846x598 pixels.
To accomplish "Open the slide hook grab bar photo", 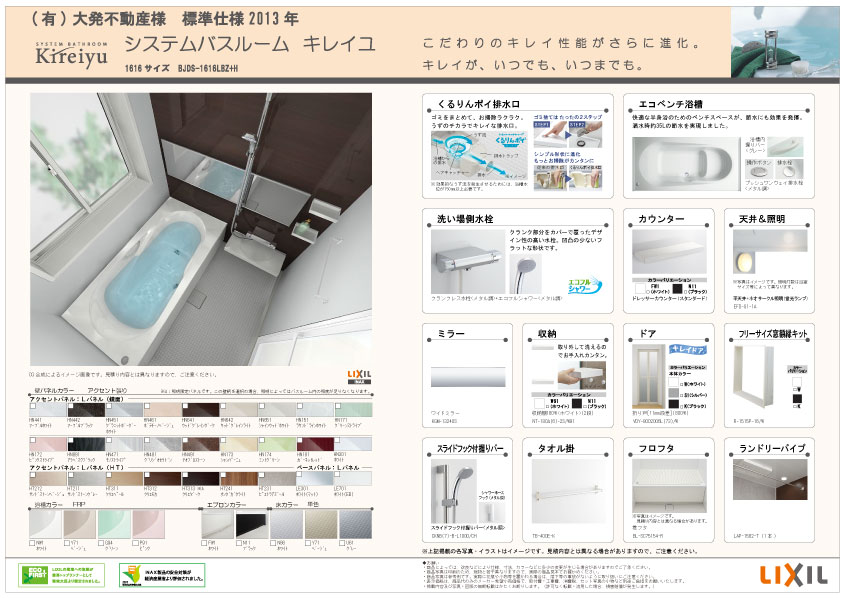I will coord(456,491).
